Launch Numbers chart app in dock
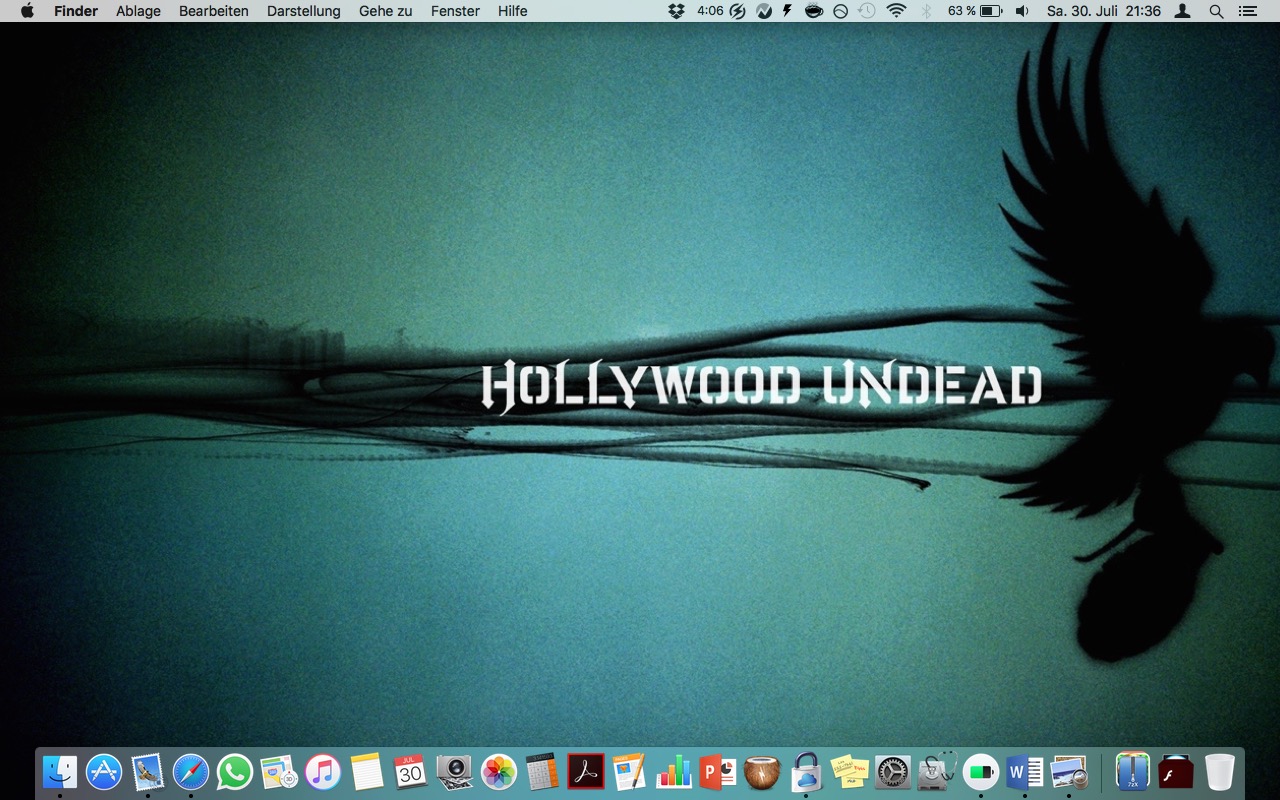This screenshot has width=1280, height=800. [674, 772]
